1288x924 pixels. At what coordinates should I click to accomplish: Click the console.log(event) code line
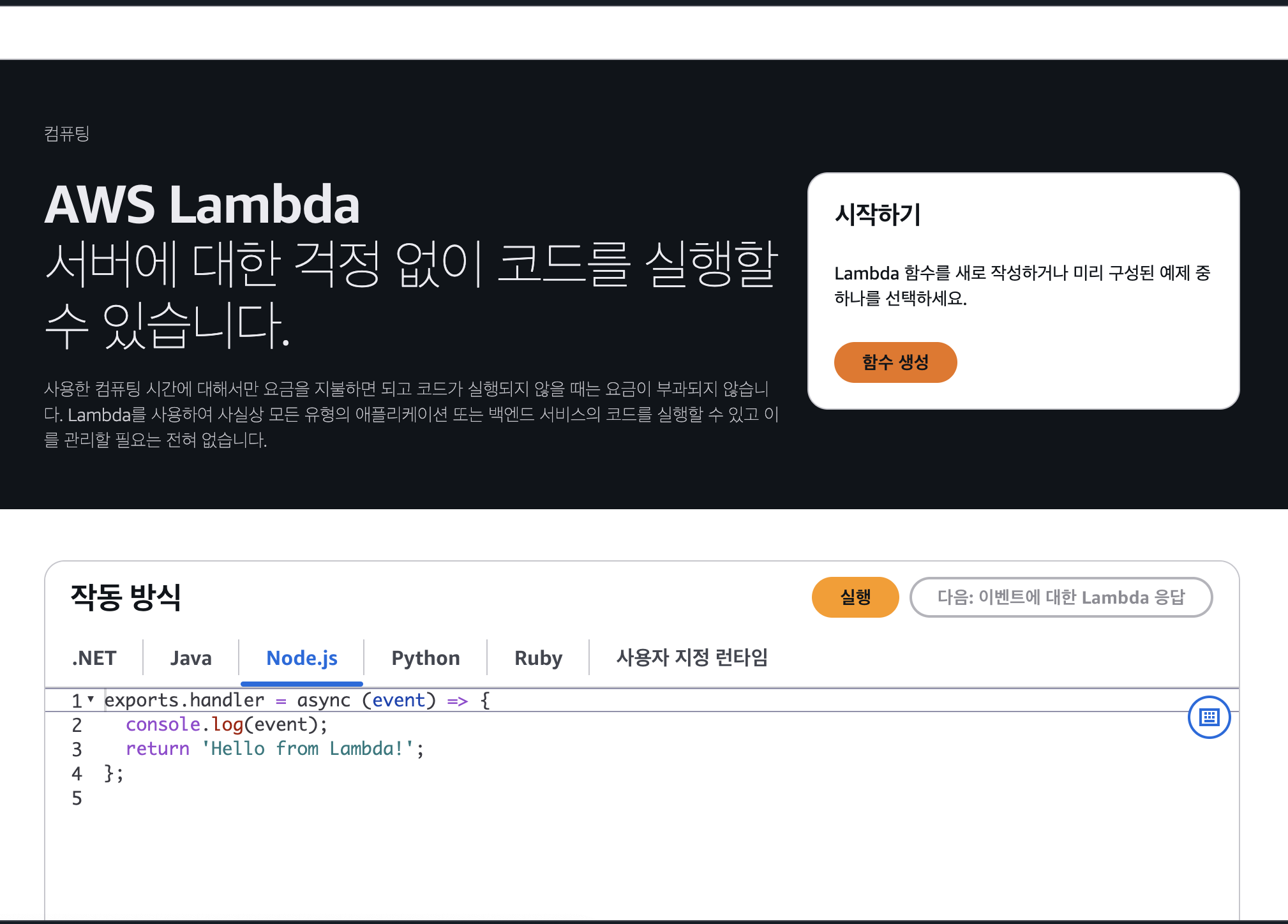227,724
